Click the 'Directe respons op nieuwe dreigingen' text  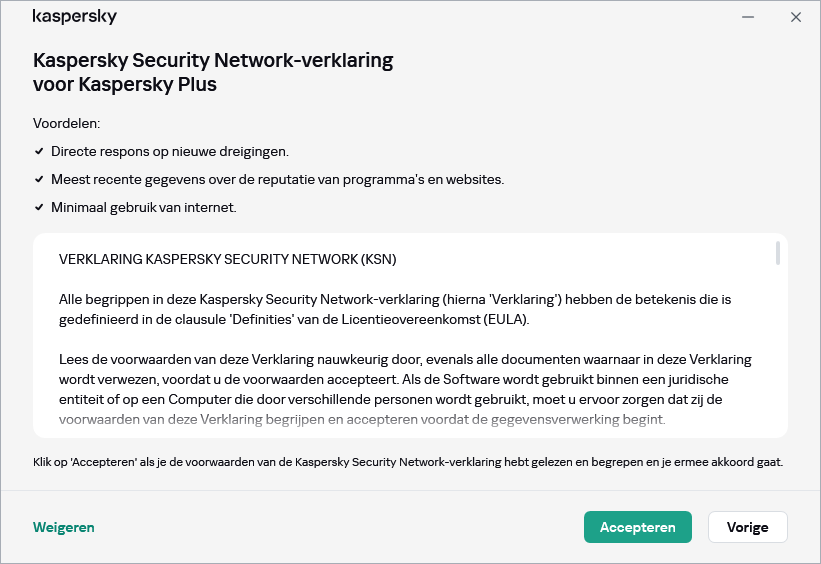pos(170,151)
